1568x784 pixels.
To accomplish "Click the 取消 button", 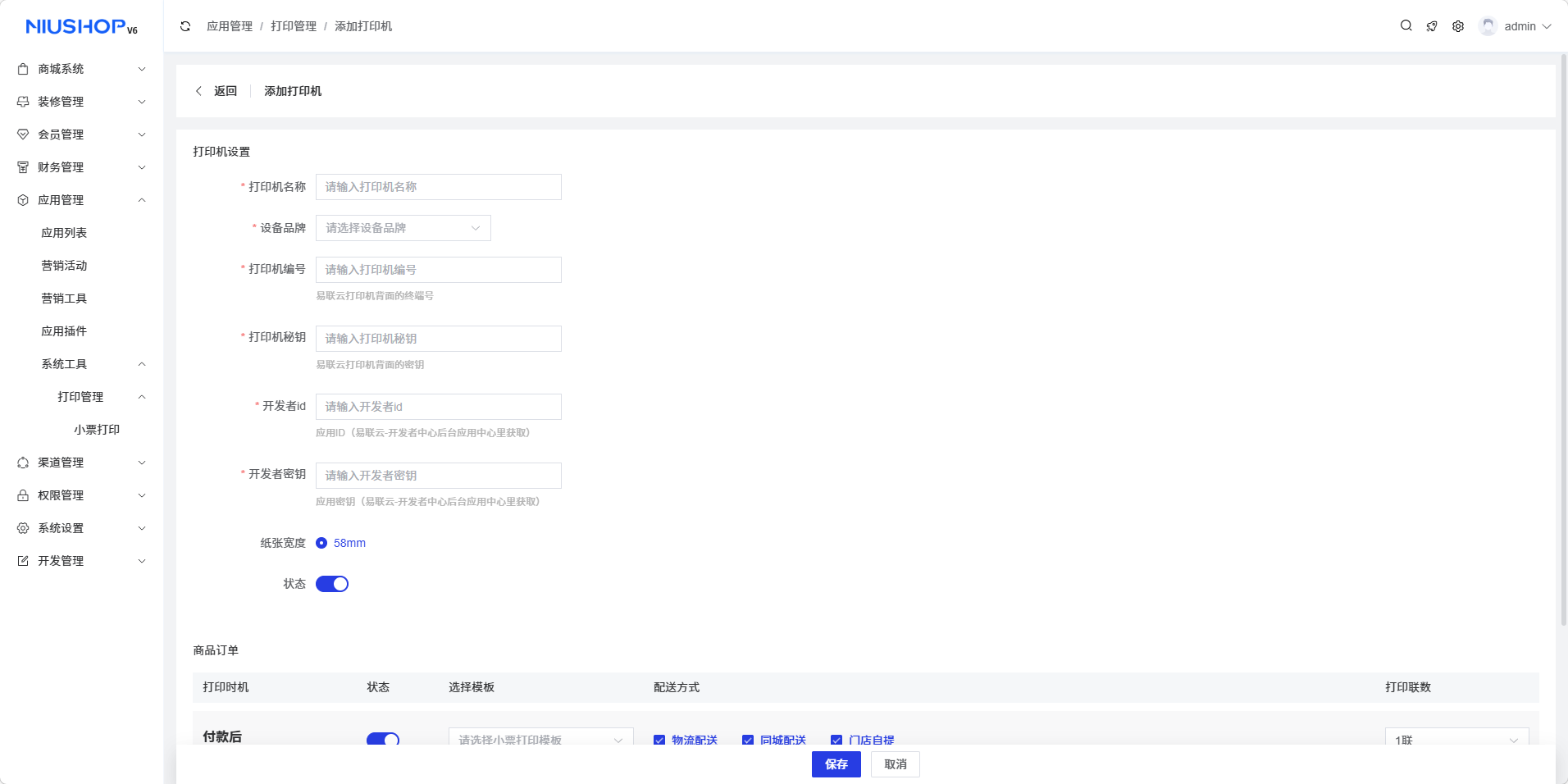I will [895, 764].
